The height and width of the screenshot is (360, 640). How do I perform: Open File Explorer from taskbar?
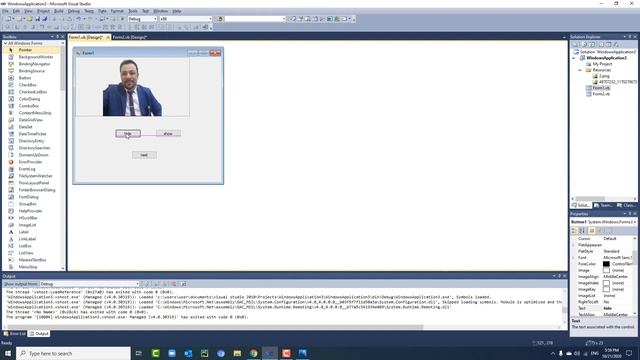[x=237, y=353]
